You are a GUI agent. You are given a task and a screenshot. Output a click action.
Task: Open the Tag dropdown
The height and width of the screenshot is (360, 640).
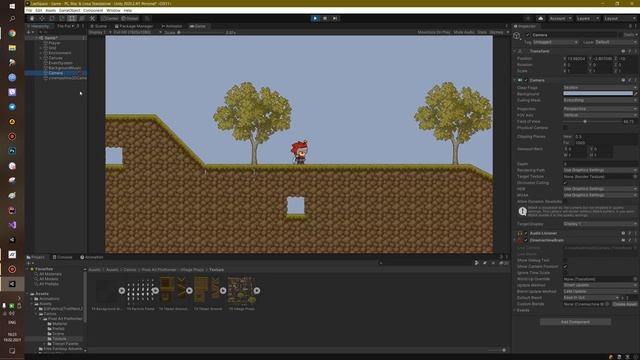(x=555, y=42)
